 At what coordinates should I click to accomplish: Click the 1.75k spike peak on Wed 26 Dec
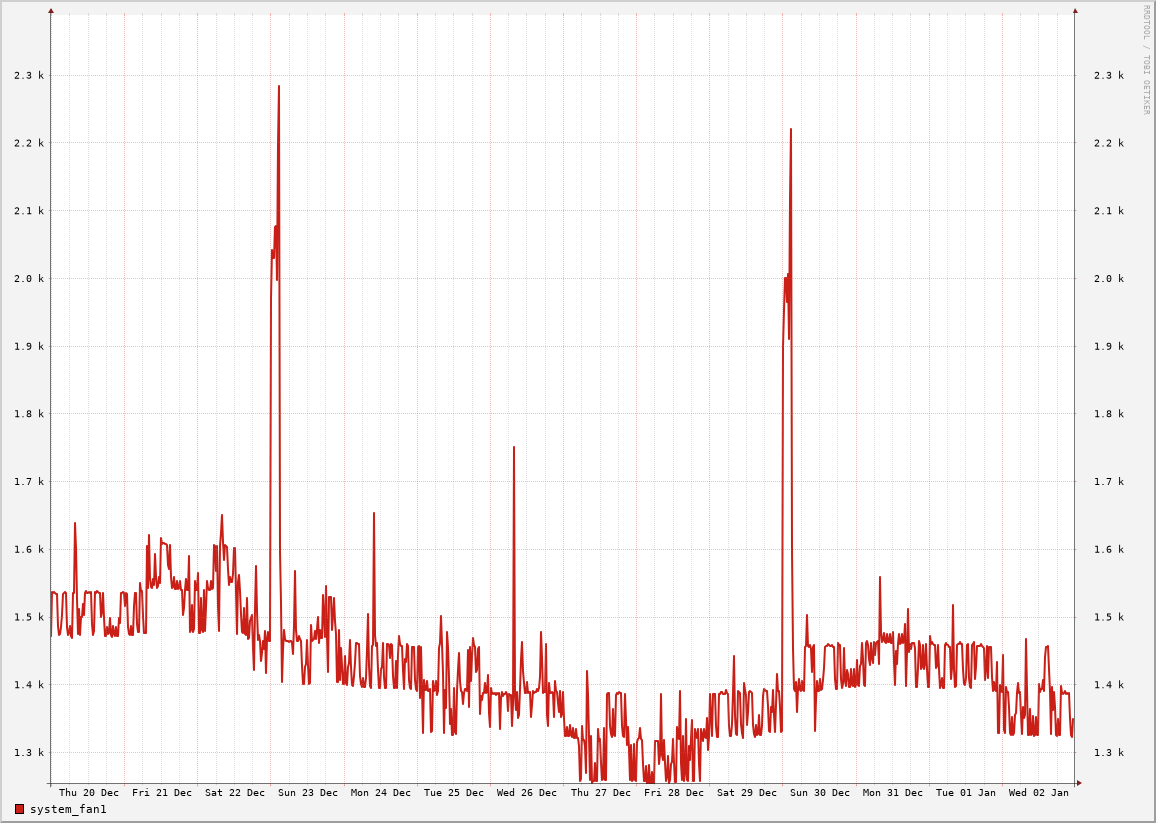point(514,448)
